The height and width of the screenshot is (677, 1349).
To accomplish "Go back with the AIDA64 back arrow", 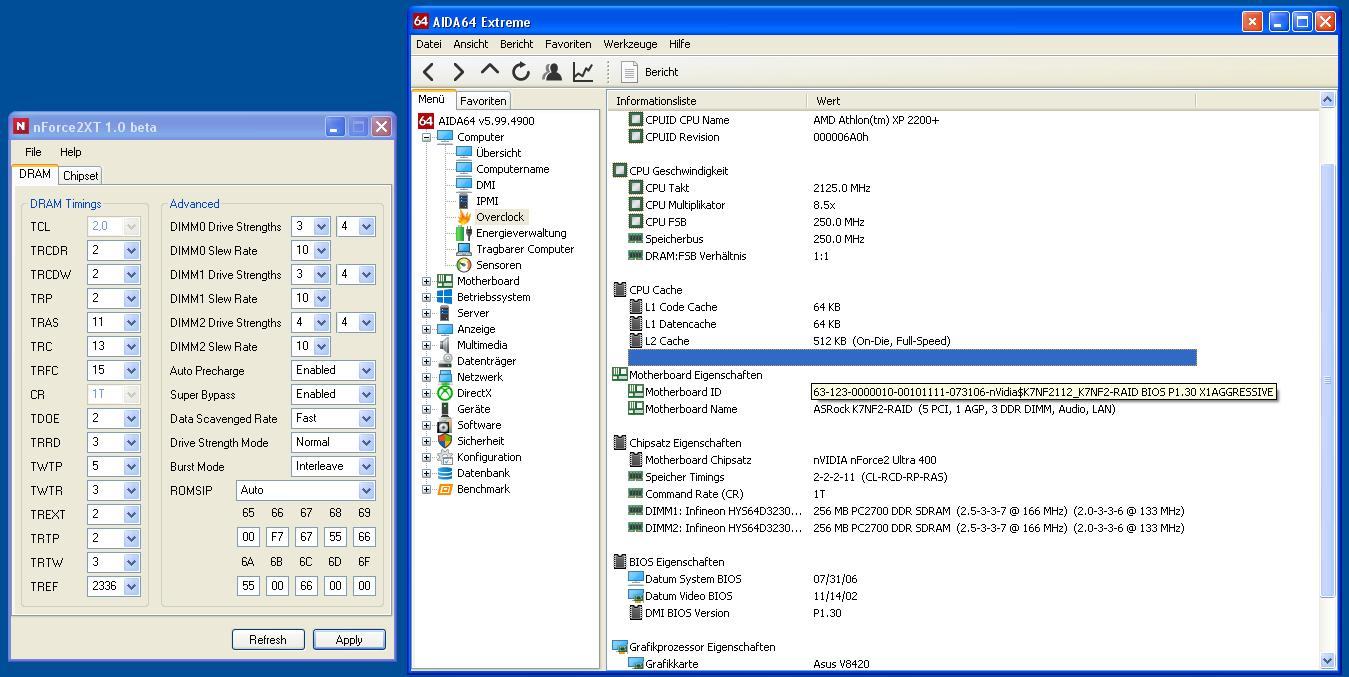I will [x=428, y=72].
